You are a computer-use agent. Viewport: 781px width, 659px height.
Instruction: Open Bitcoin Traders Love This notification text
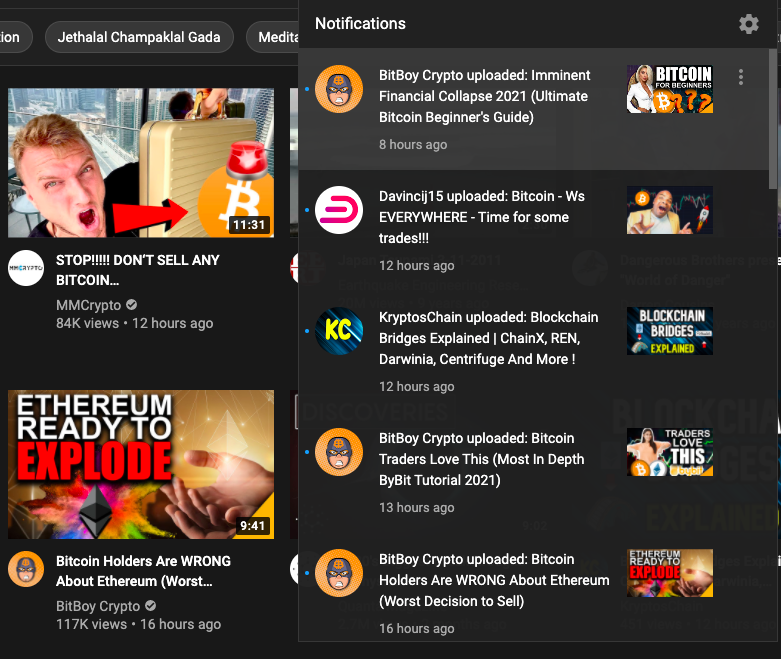pos(482,459)
